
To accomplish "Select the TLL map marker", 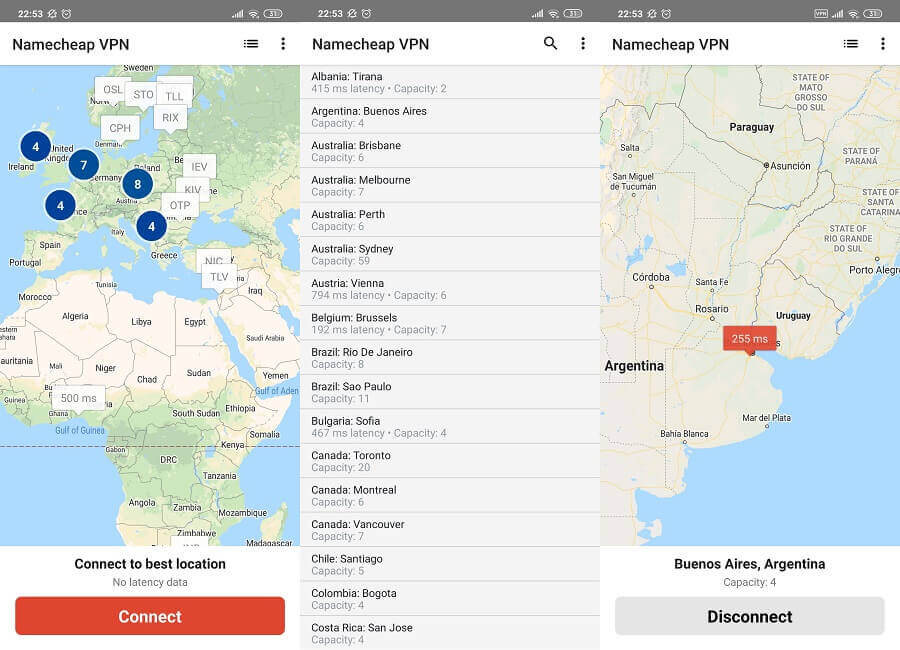I will 174,95.
